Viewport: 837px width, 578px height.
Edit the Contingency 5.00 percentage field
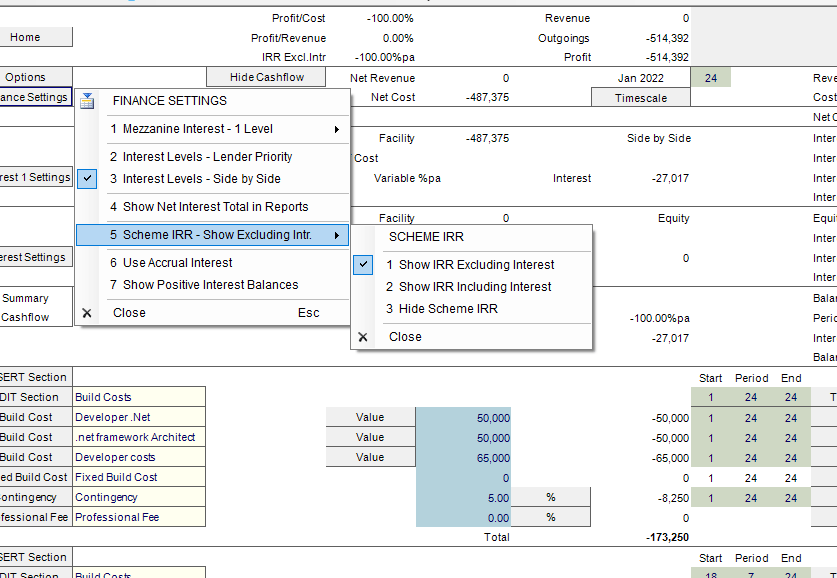pyautogui.click(x=463, y=498)
